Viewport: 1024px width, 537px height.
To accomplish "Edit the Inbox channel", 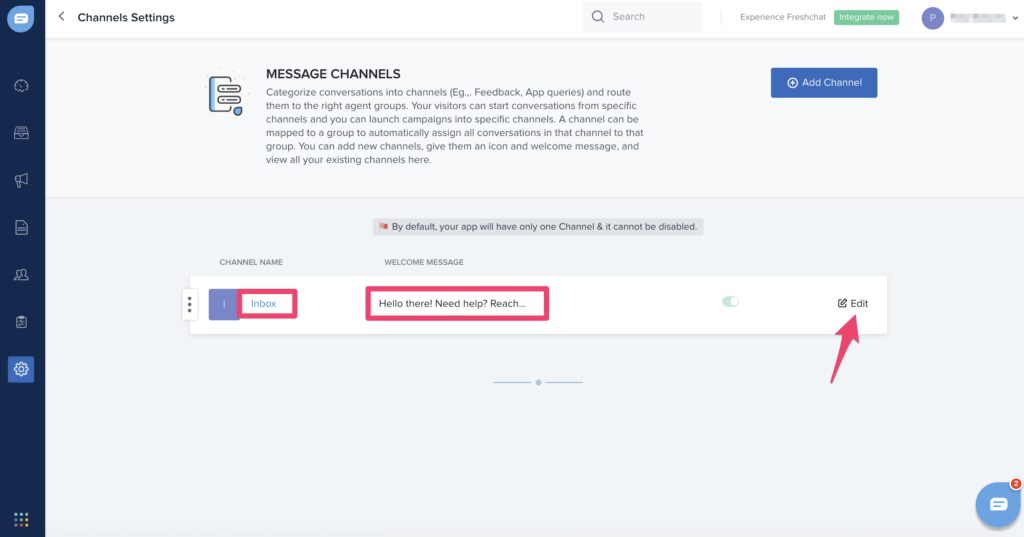I will [x=853, y=303].
